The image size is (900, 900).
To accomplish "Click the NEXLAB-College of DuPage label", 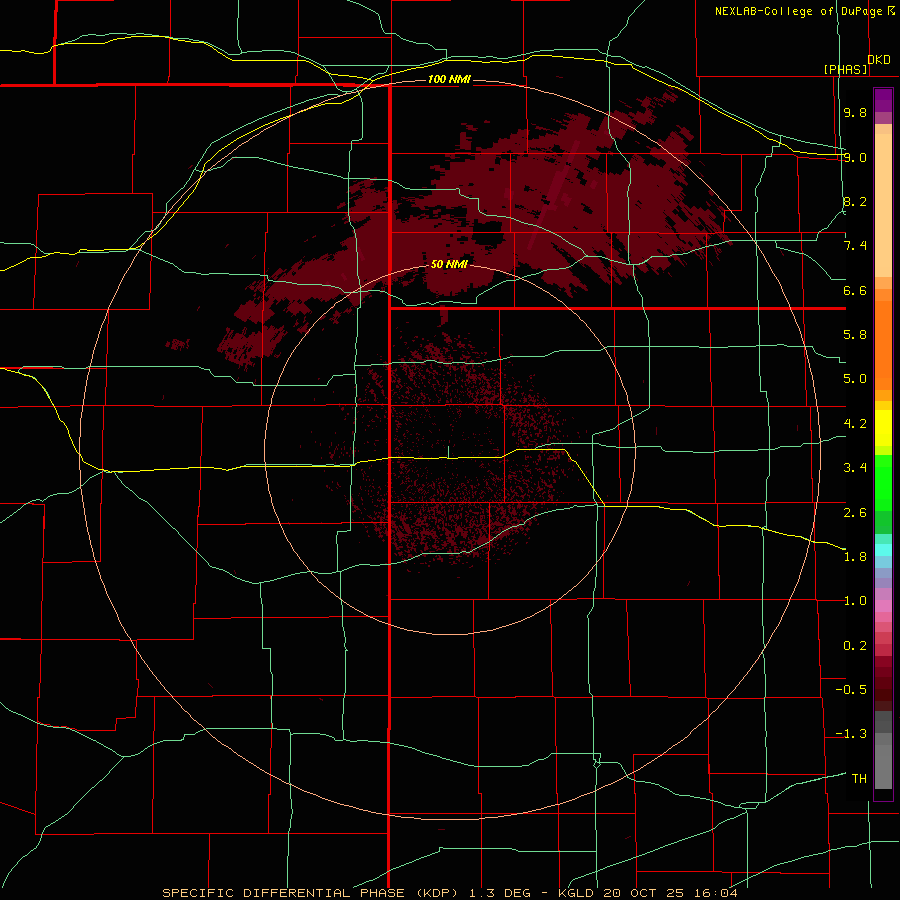I will click(798, 11).
